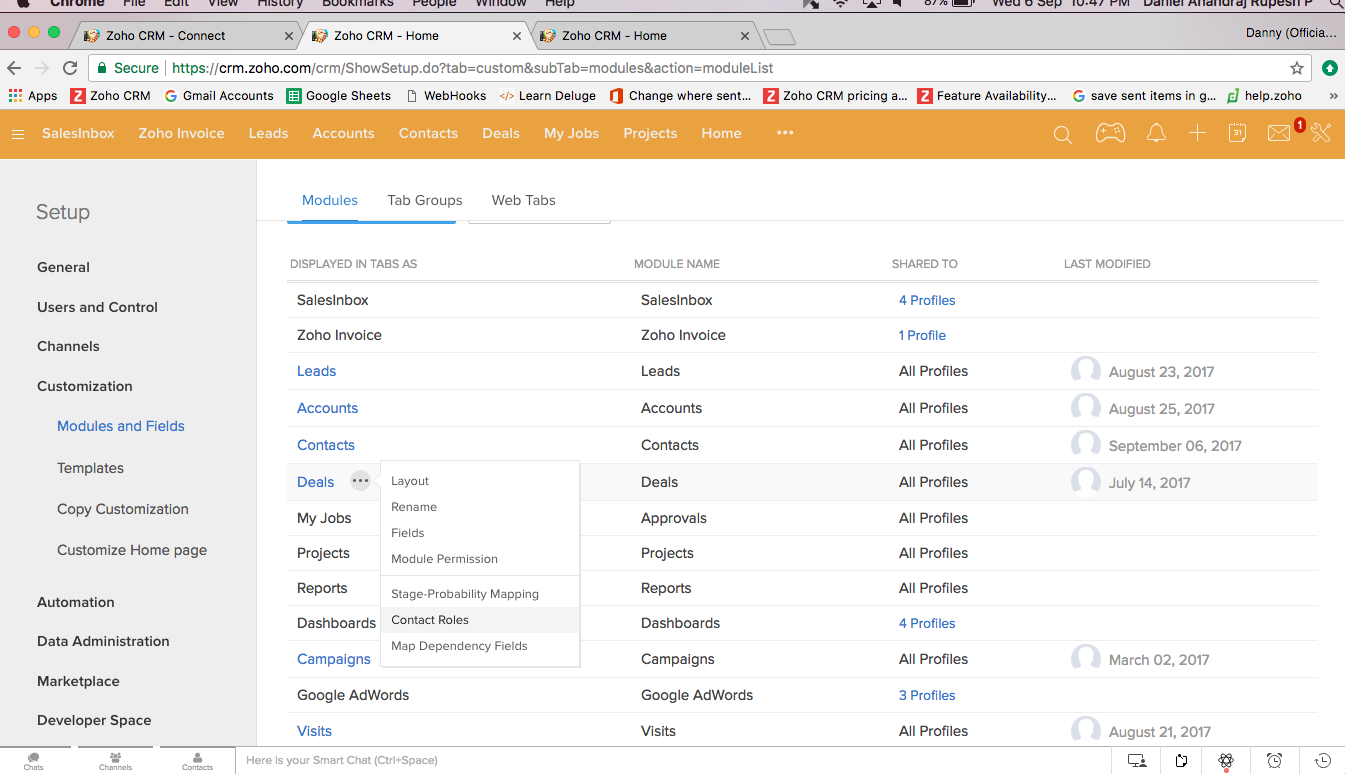The height and width of the screenshot is (774, 1345).
Task: Go to Modules and Fields in sidebar
Action: 121,426
